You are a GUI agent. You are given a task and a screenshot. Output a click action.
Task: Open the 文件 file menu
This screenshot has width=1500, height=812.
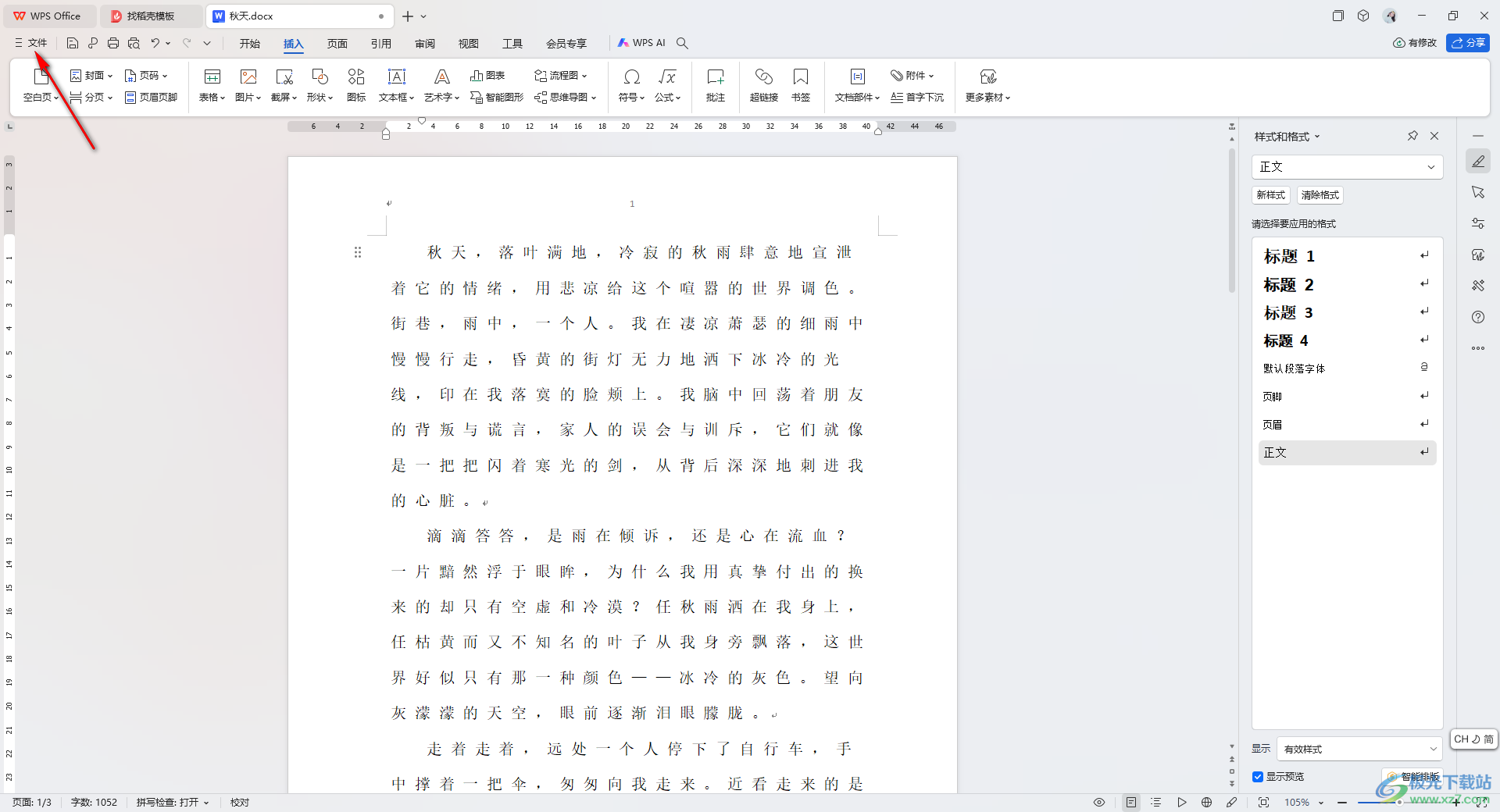click(x=31, y=44)
